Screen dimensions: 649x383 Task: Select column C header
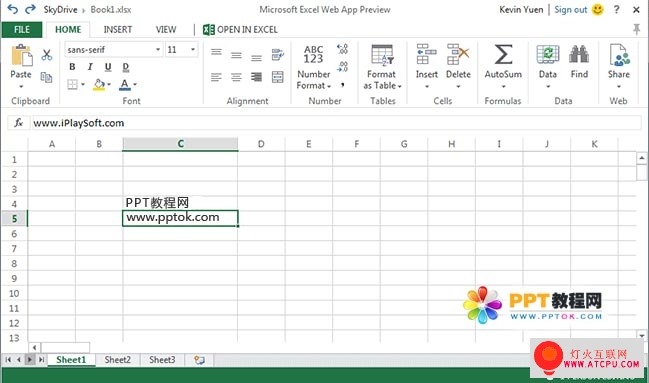click(180, 144)
